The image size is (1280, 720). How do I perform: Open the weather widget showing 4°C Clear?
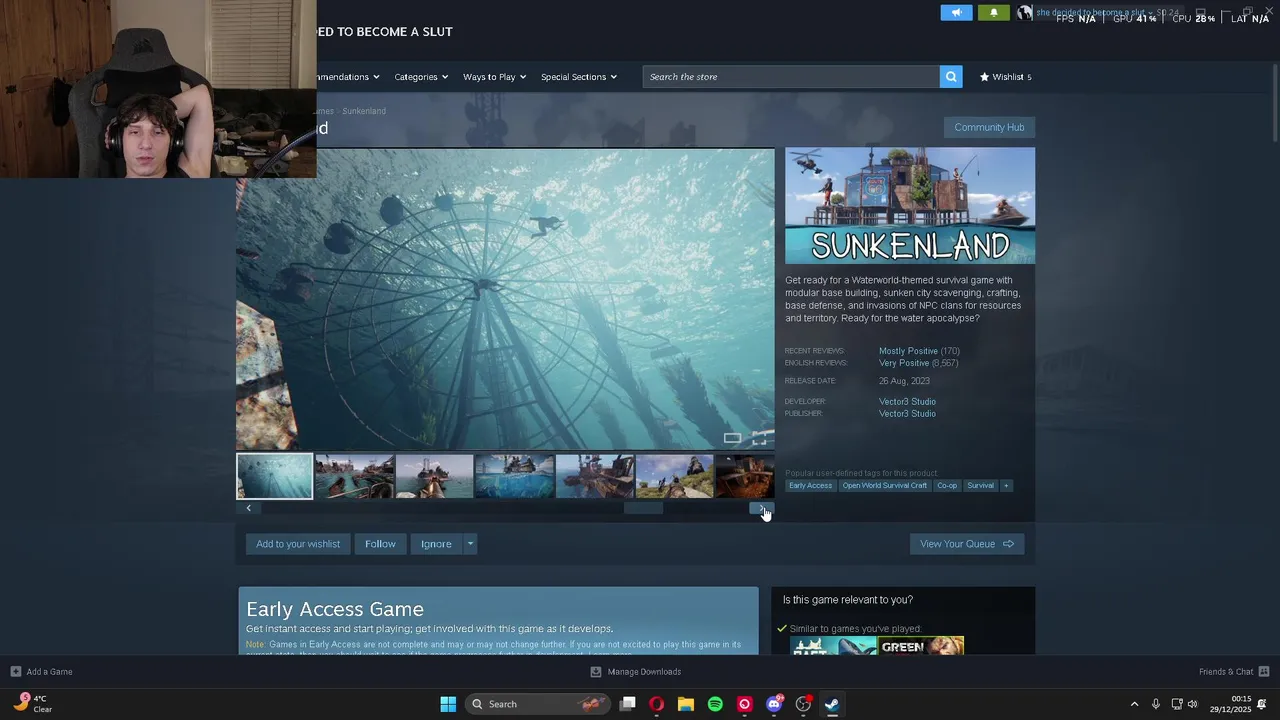tap(33, 704)
